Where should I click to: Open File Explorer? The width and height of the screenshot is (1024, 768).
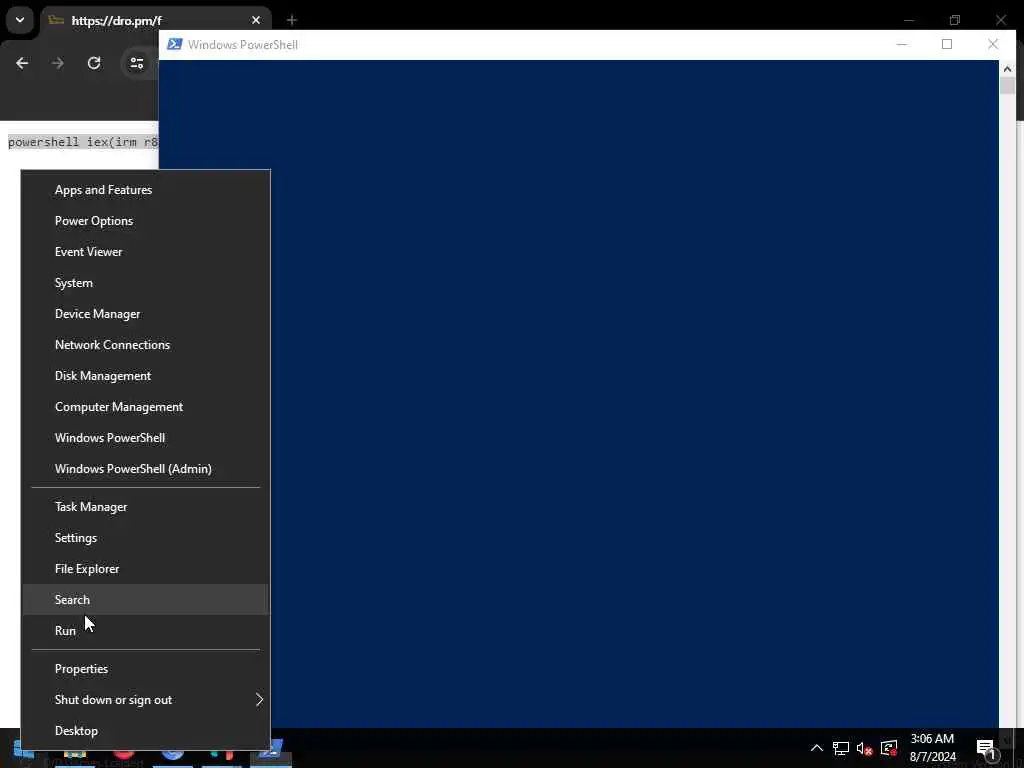pyautogui.click(x=146, y=569)
